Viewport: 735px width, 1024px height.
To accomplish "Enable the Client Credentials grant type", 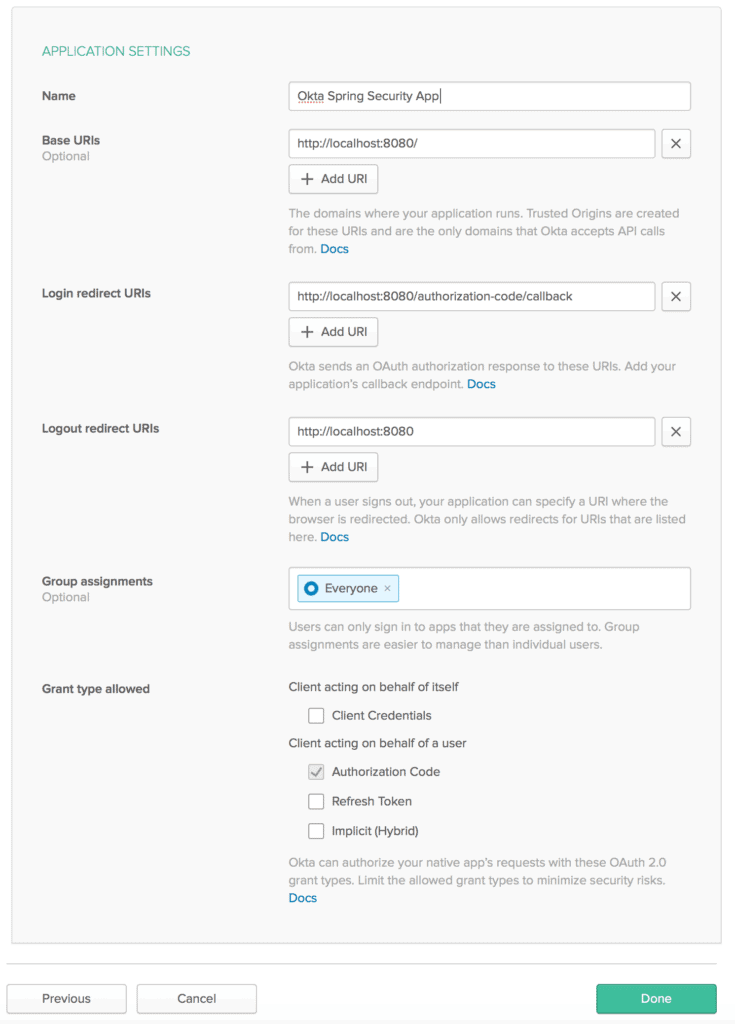I will click(316, 716).
